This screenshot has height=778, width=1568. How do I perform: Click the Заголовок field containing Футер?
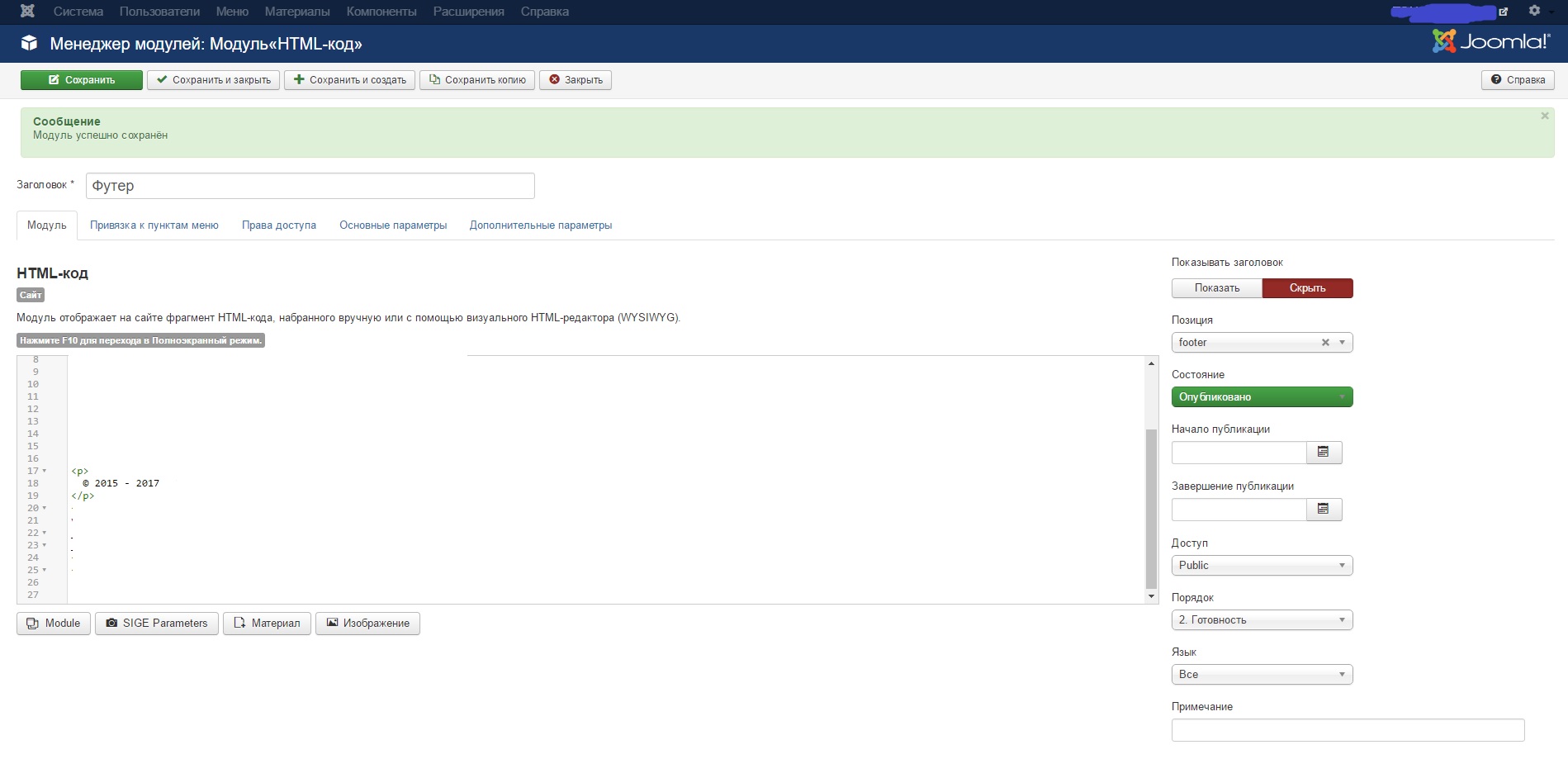coord(310,186)
